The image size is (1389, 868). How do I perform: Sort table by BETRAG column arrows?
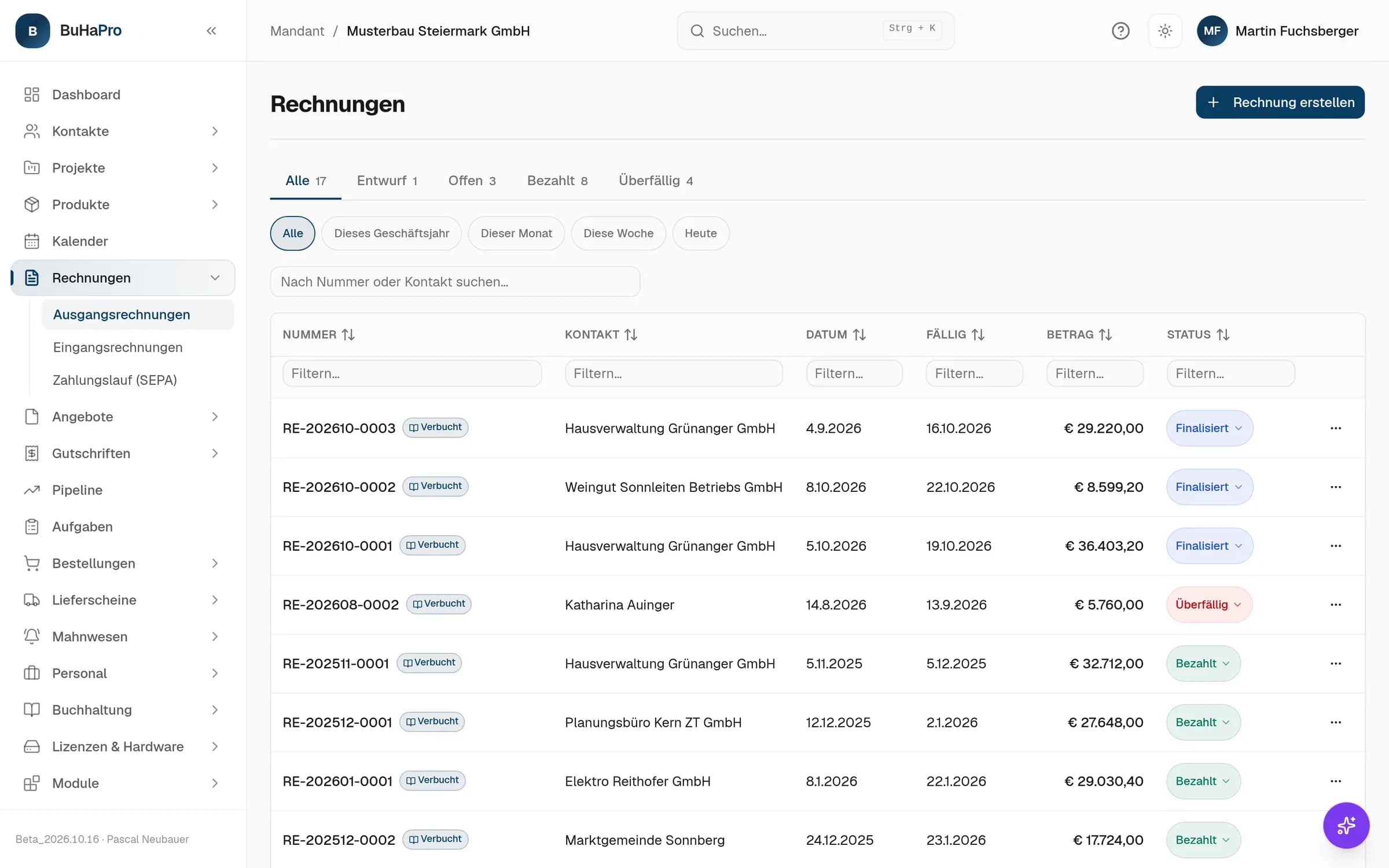coord(1105,334)
